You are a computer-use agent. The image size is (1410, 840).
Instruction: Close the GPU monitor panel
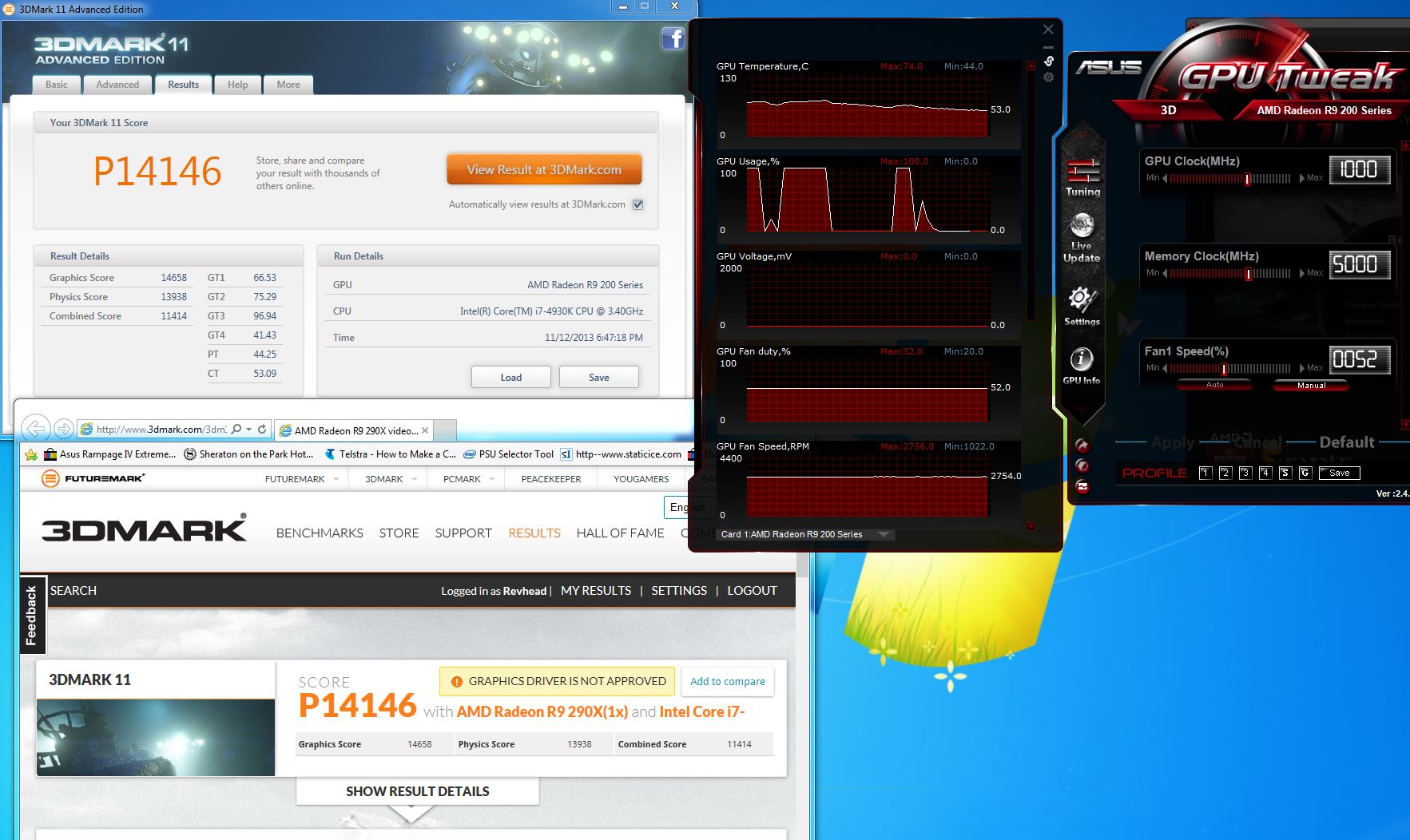pyautogui.click(x=1048, y=30)
